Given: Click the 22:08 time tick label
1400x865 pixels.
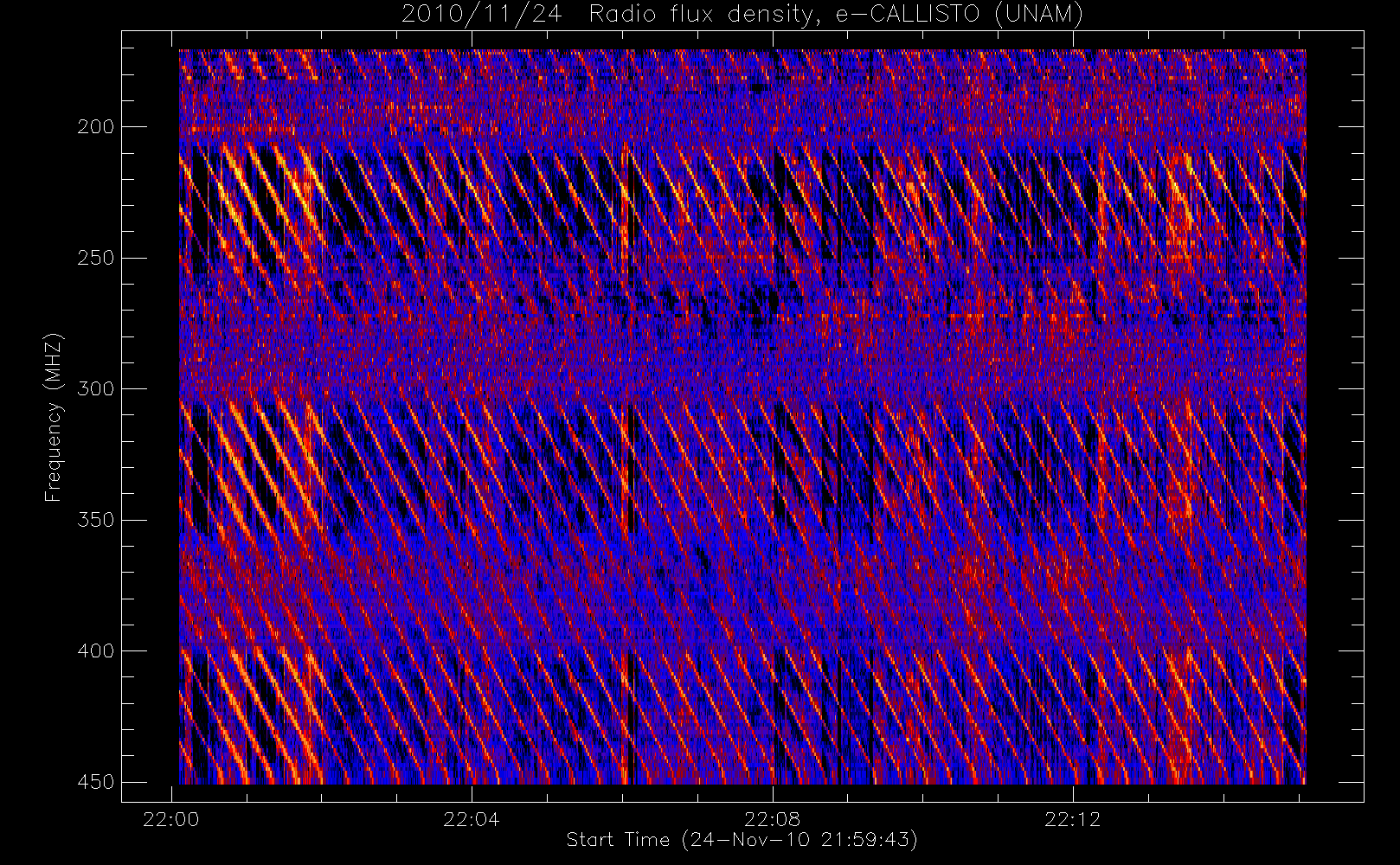Looking at the screenshot, I should click(772, 819).
